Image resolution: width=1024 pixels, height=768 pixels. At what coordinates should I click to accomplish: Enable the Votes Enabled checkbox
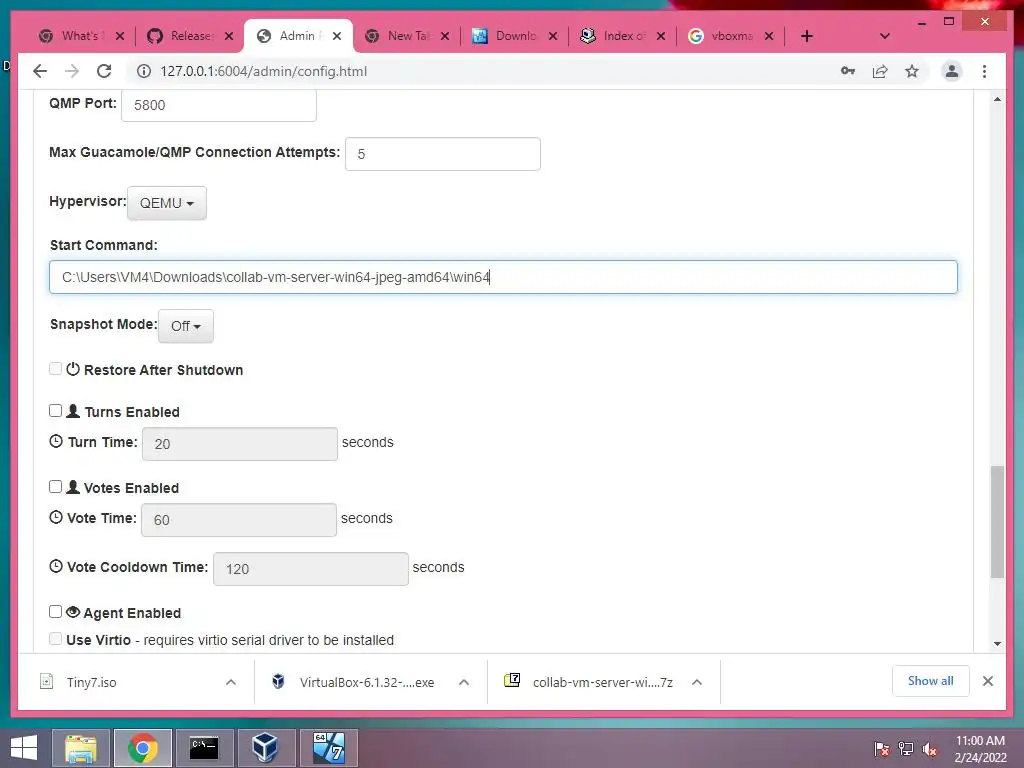[x=56, y=487]
